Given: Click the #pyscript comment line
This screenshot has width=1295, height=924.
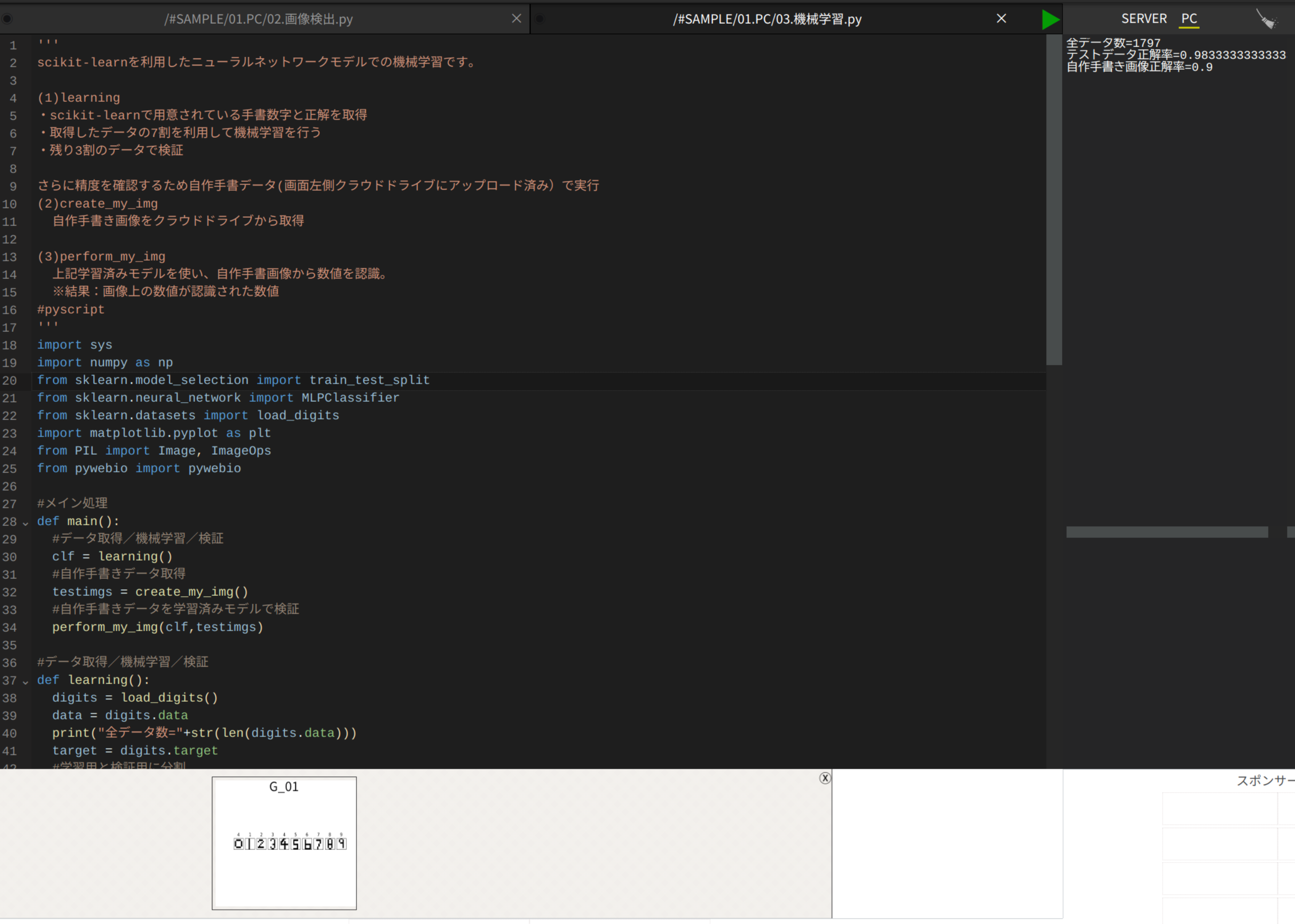Looking at the screenshot, I should coord(71,309).
